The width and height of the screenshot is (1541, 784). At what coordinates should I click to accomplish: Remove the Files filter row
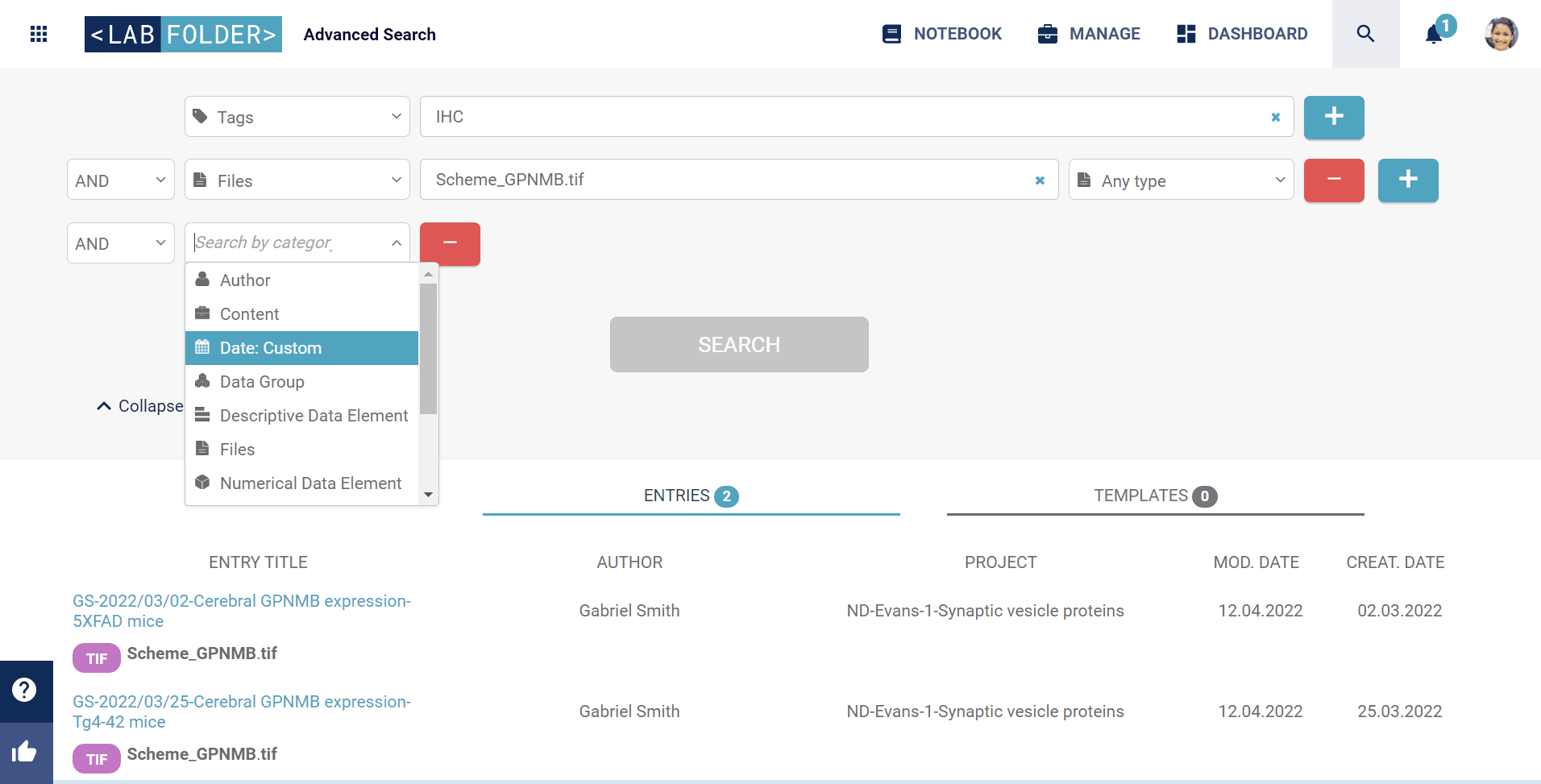[x=1333, y=180]
